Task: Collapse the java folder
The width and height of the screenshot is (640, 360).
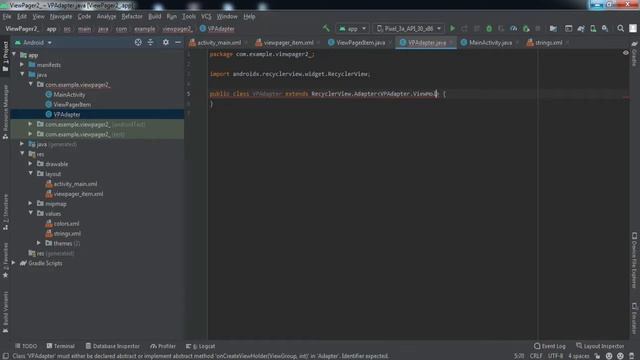Action: [22, 74]
